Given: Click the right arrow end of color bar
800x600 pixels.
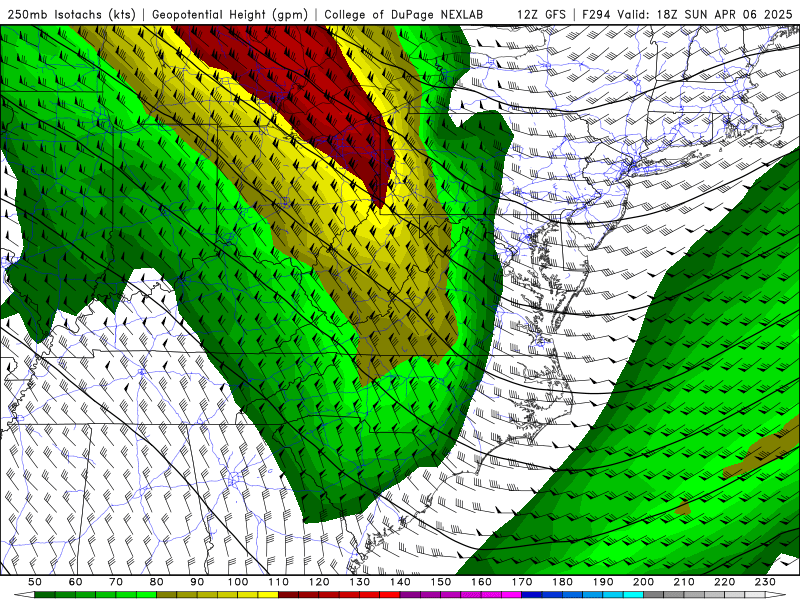Looking at the screenshot, I should [776, 595].
